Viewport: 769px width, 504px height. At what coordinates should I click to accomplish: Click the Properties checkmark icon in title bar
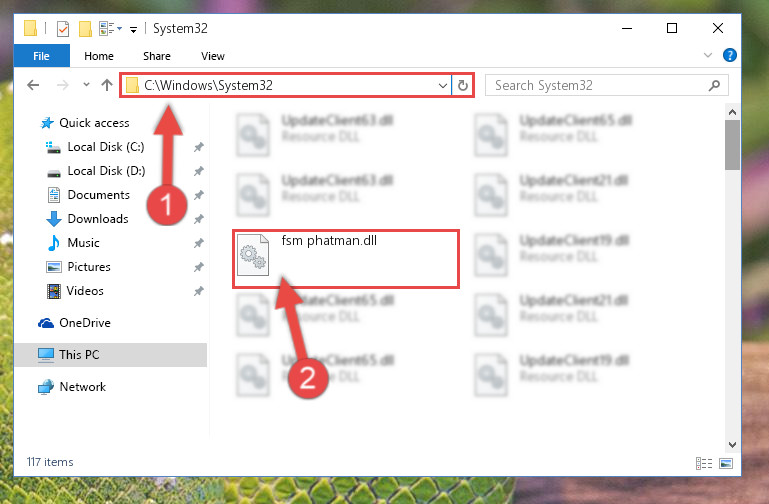63,29
